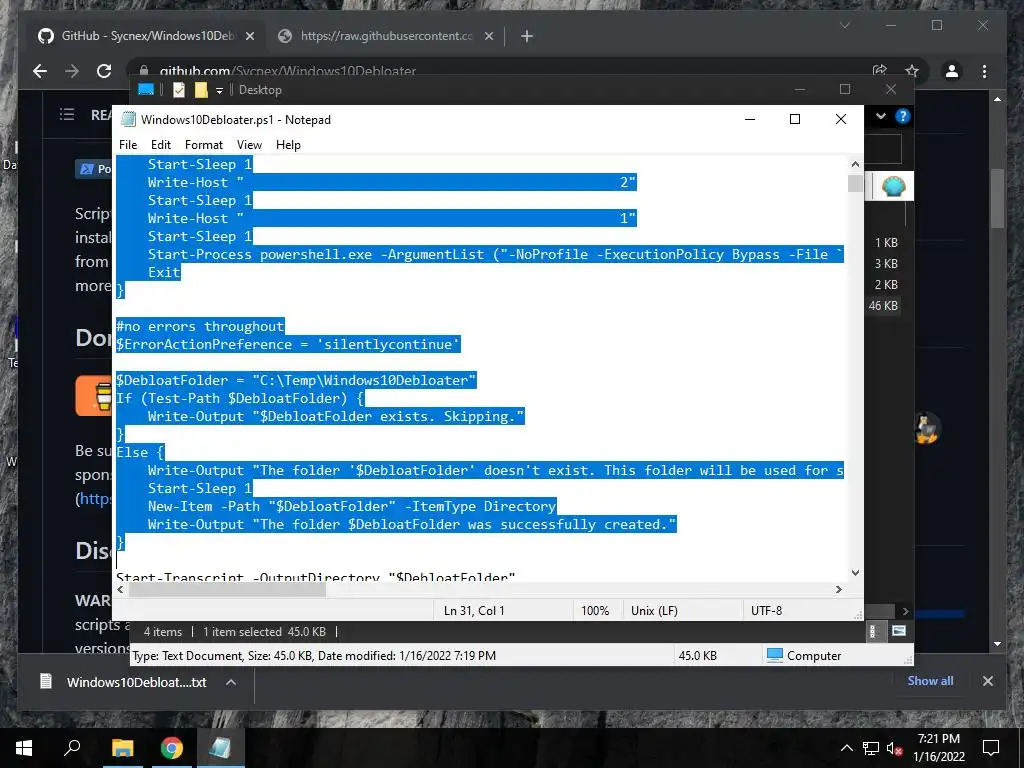Close the Chrome downloads bar
Viewport: 1024px width, 768px height.
point(987,681)
